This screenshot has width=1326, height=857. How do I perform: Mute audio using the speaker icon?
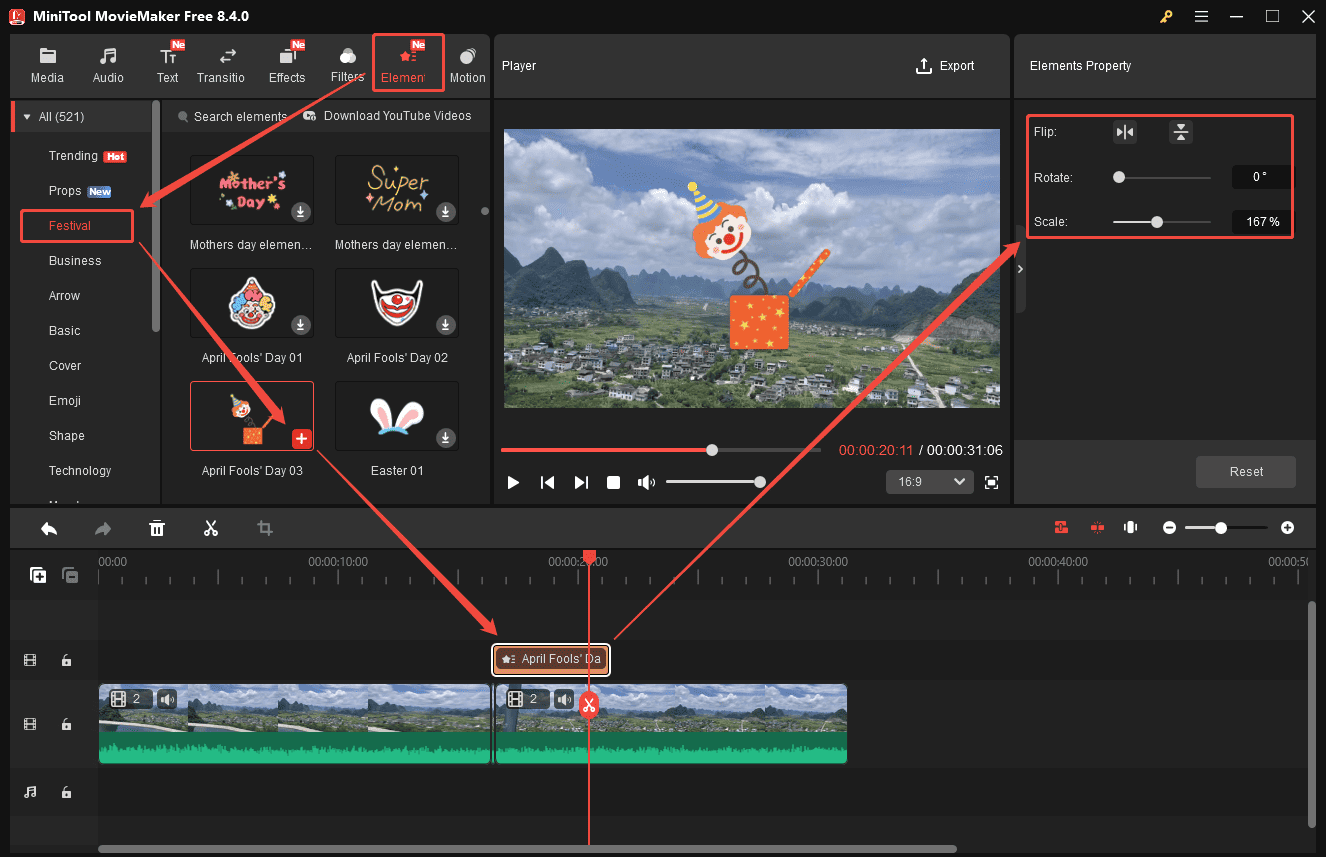tap(647, 482)
